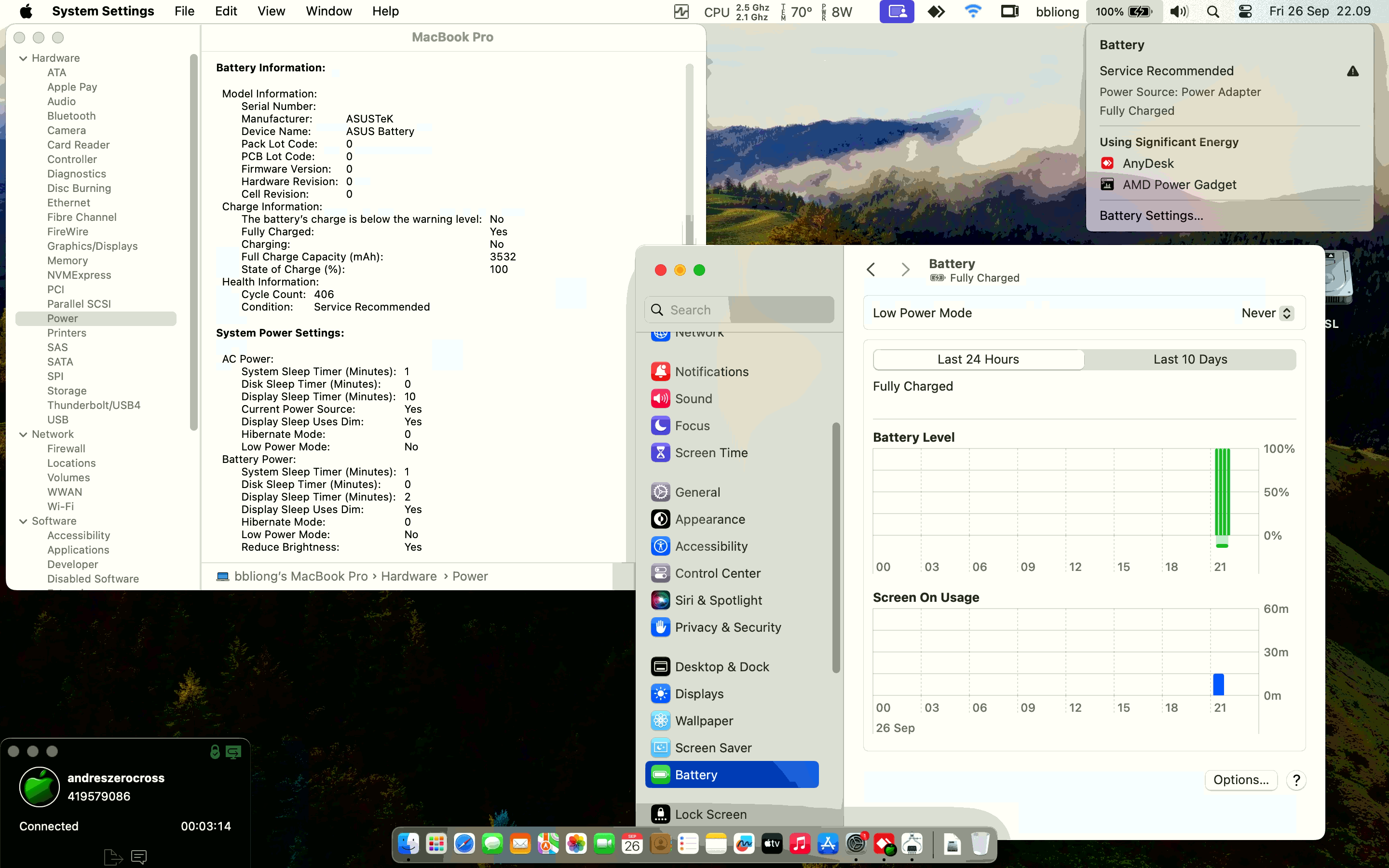Open the Edit menu
The height and width of the screenshot is (868, 1389).
point(226,12)
